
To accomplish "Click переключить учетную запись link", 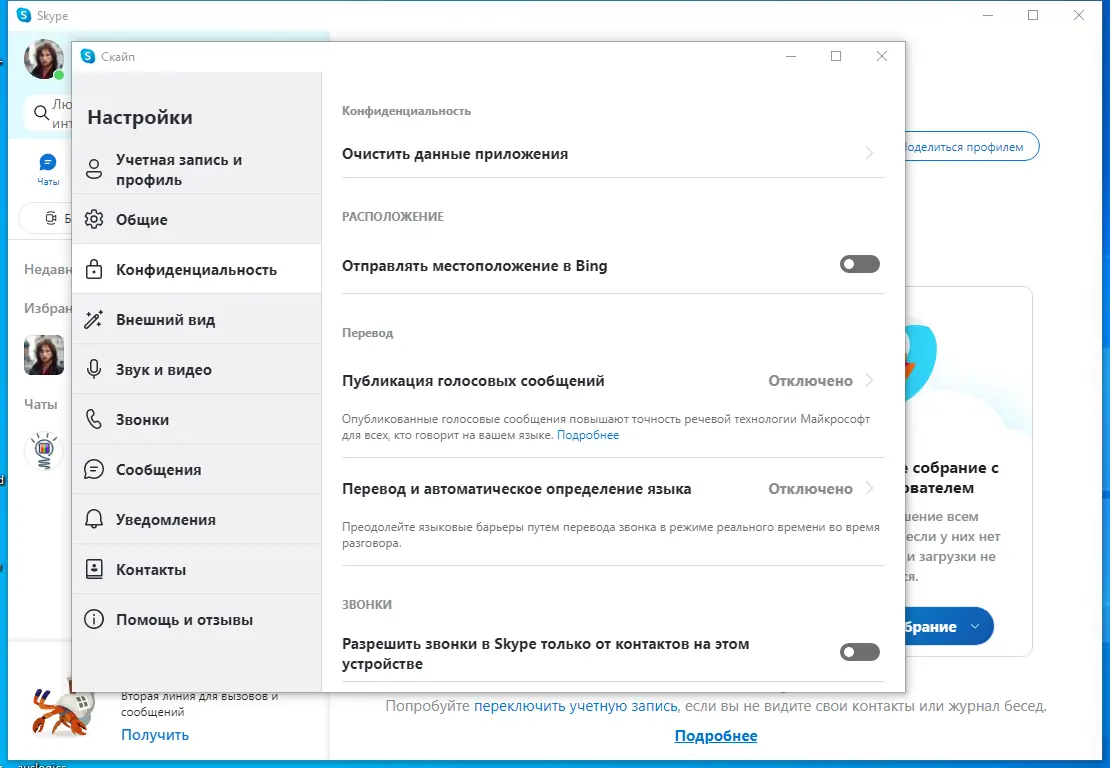I will (576, 706).
